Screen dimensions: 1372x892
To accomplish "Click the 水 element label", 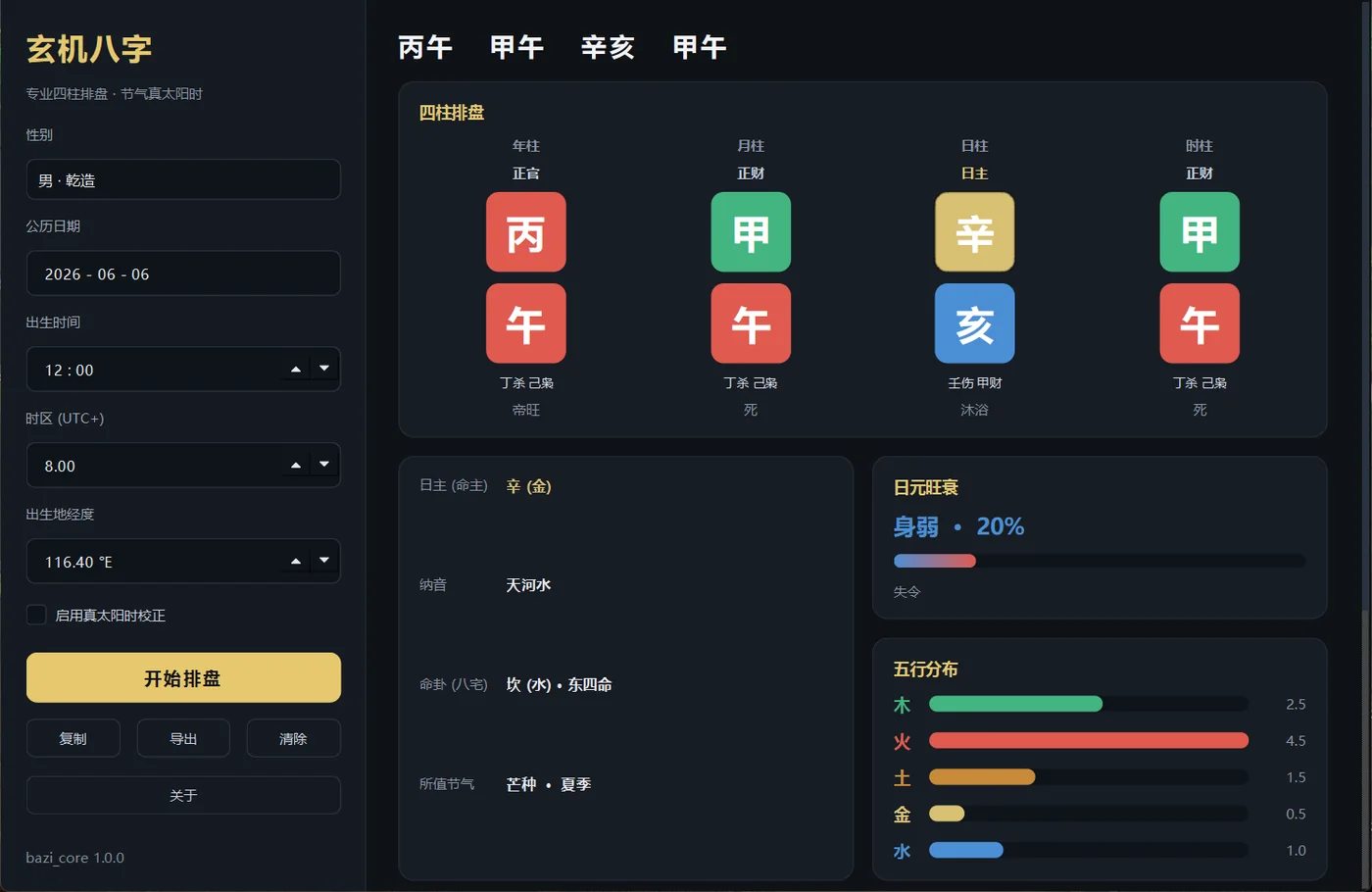I will tap(903, 851).
